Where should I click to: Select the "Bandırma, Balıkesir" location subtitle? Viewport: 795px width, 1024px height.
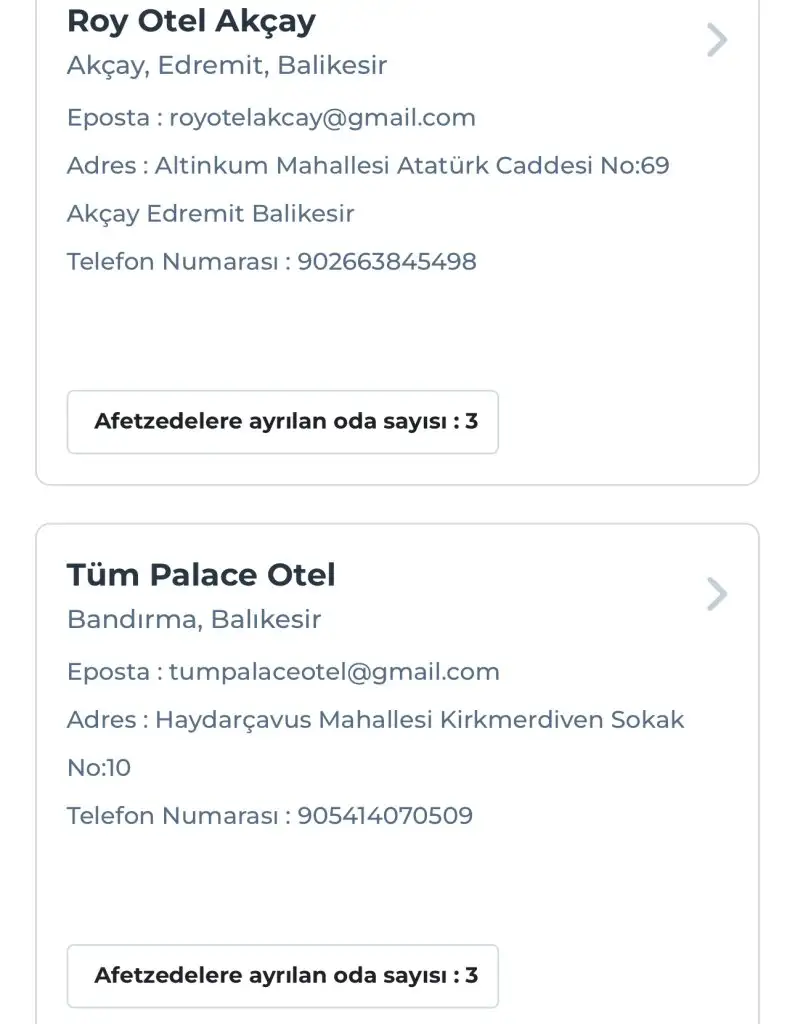point(194,620)
